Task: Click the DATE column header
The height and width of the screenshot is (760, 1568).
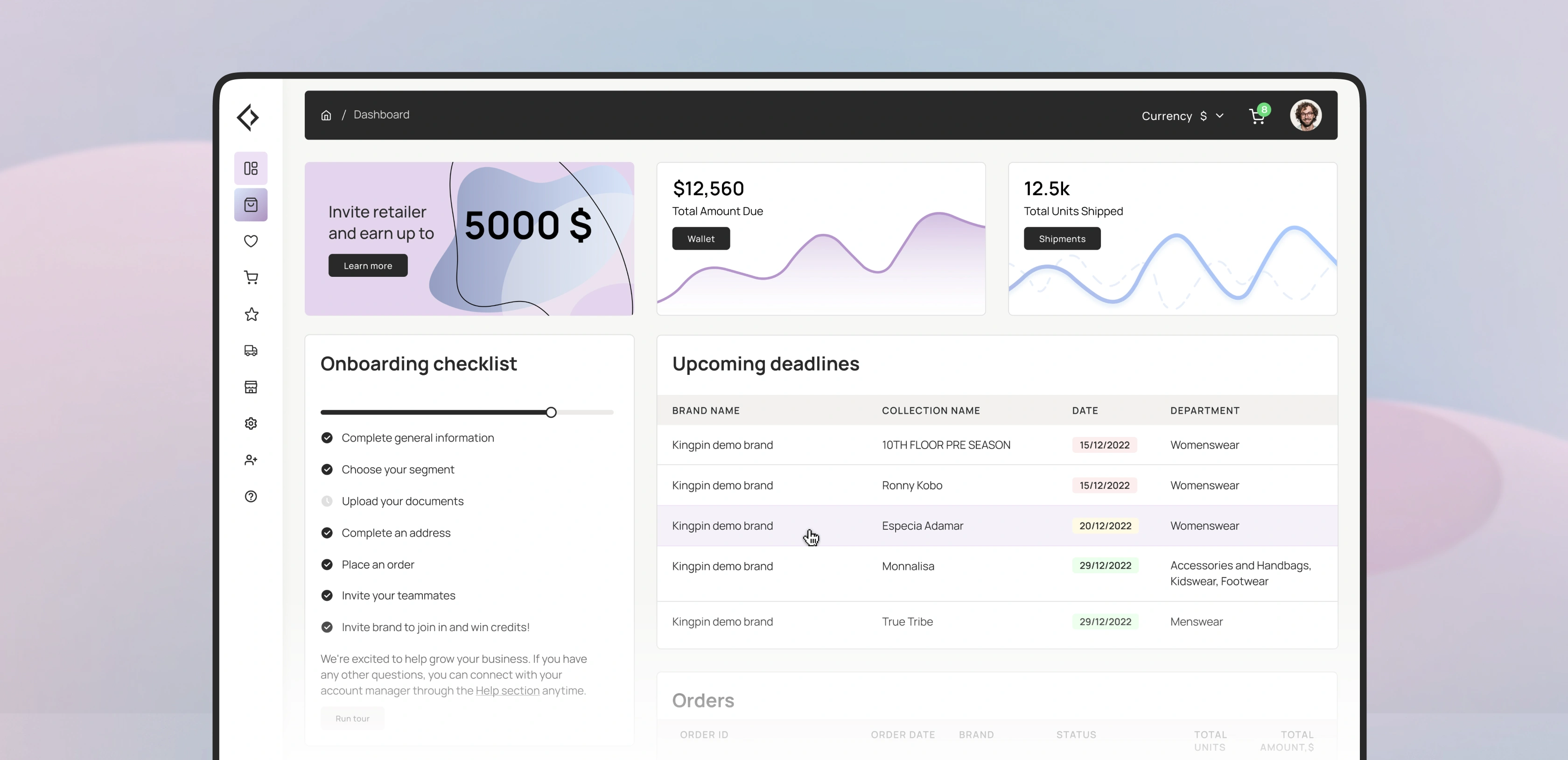Action: (1085, 410)
